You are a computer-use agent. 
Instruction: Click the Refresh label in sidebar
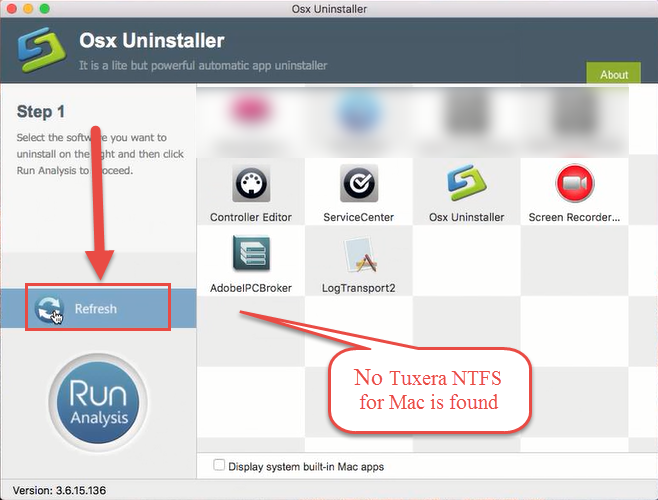point(96,309)
